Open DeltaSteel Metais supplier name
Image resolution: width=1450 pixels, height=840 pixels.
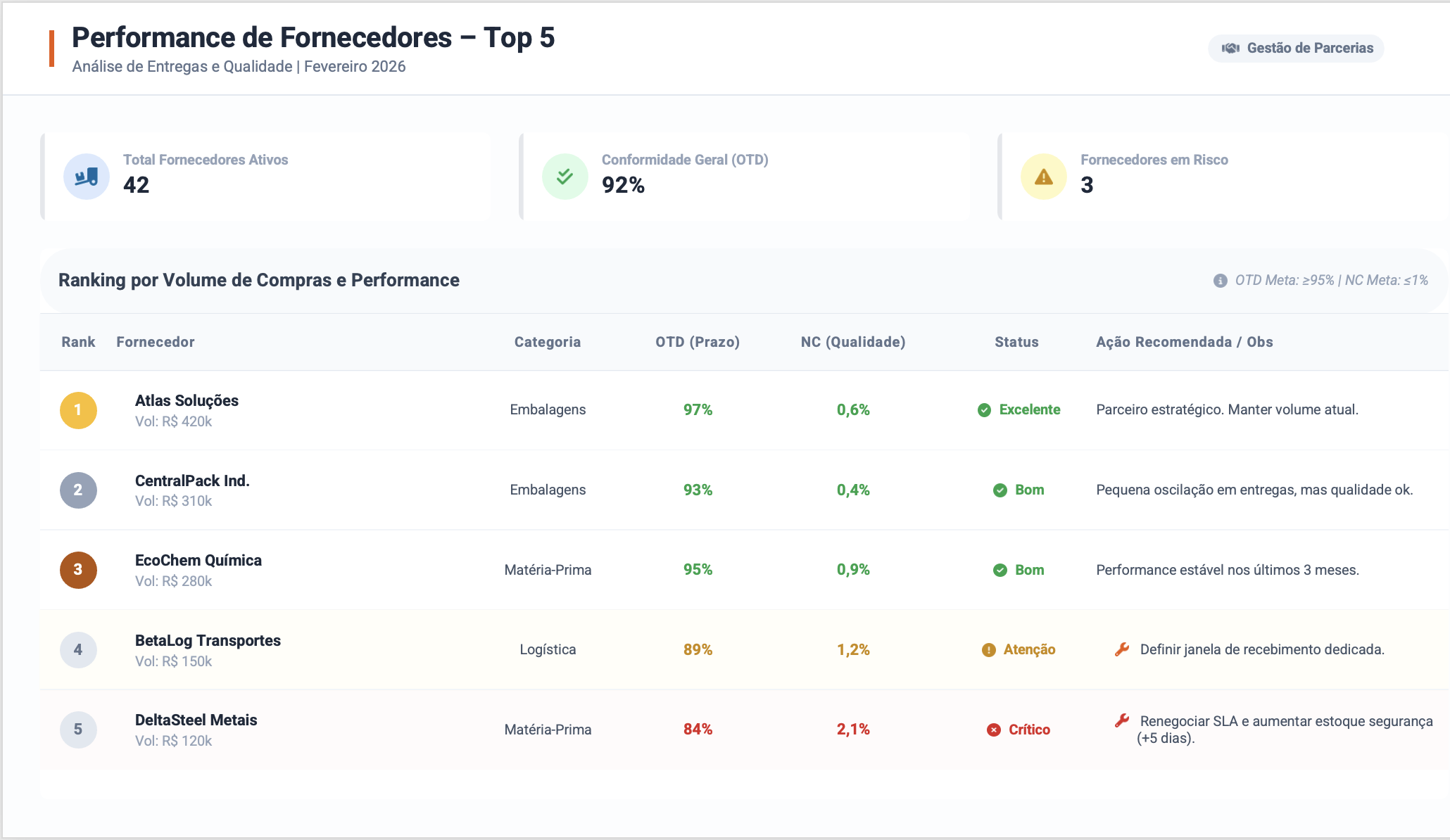tap(196, 720)
